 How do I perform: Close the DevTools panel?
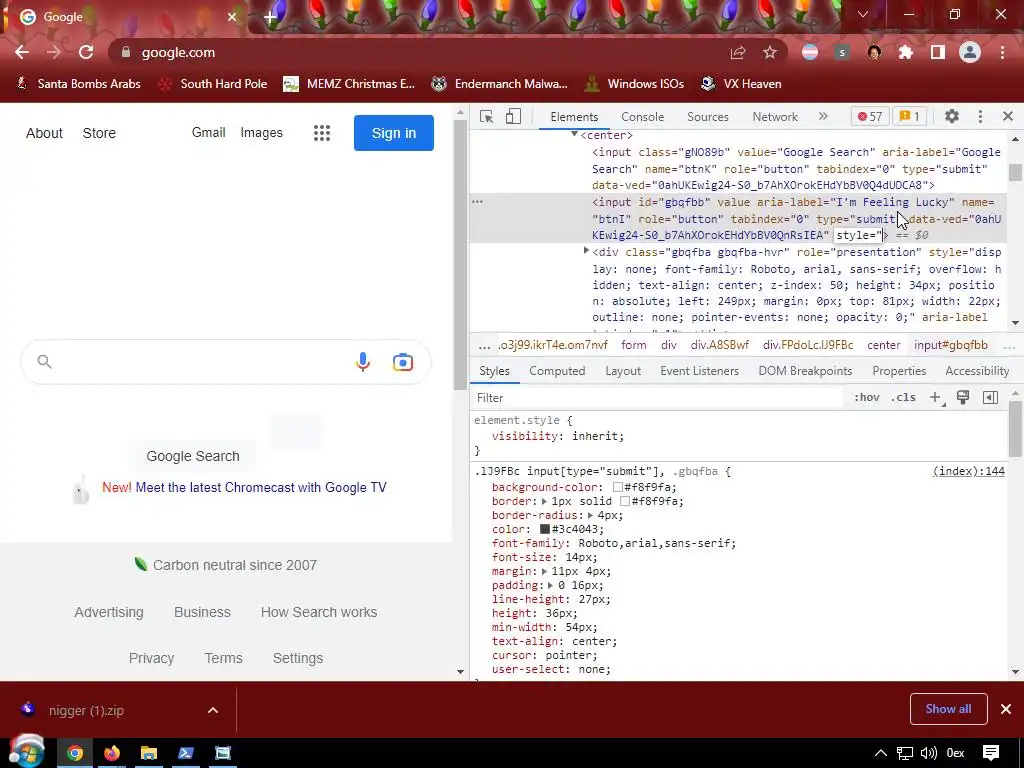1008,116
